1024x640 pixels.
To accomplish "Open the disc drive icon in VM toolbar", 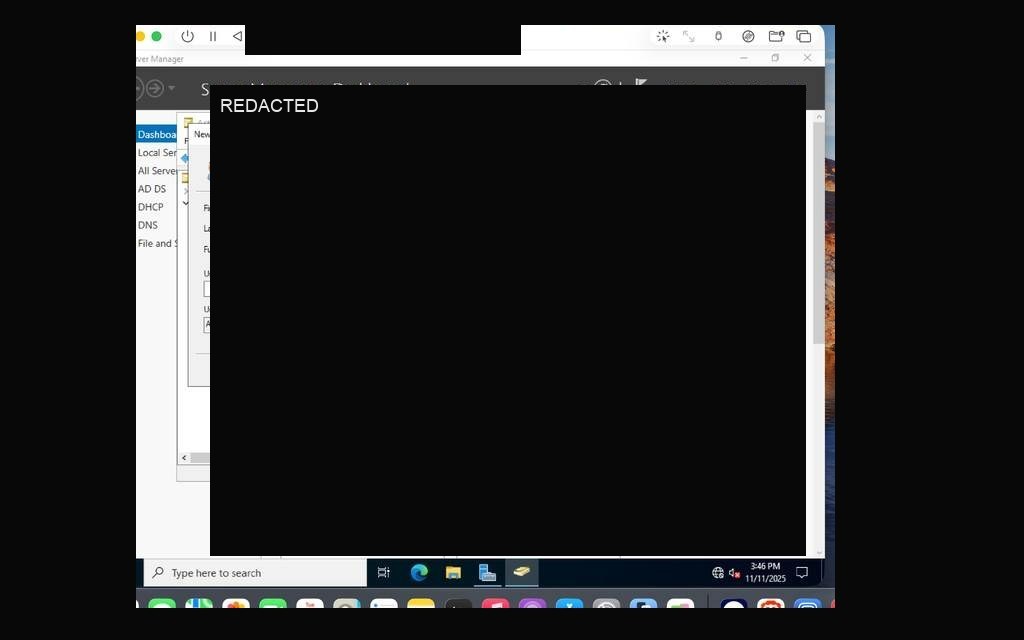I will pyautogui.click(x=748, y=37).
